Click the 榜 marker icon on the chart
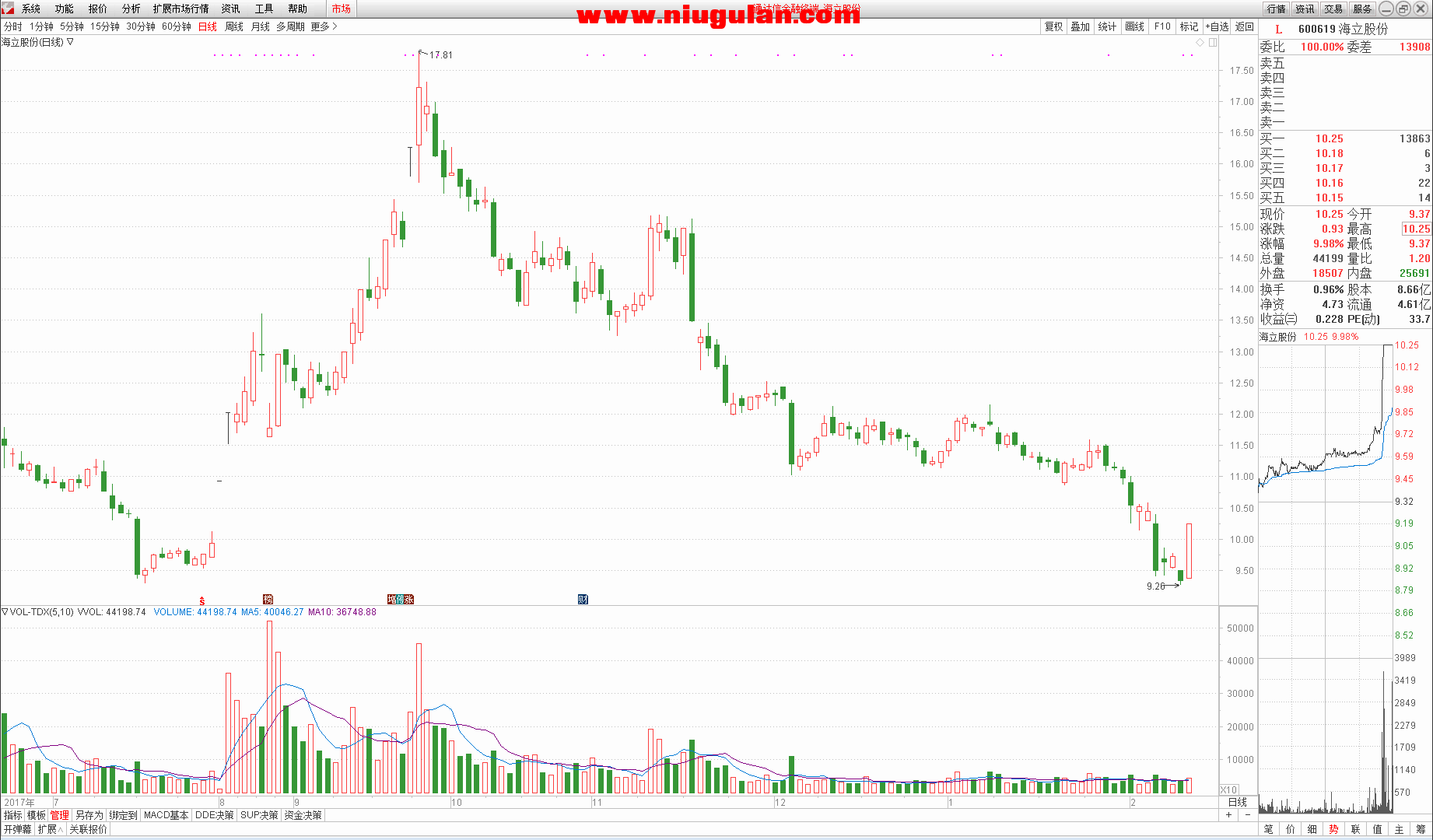The image size is (1433, 840). pos(268,599)
